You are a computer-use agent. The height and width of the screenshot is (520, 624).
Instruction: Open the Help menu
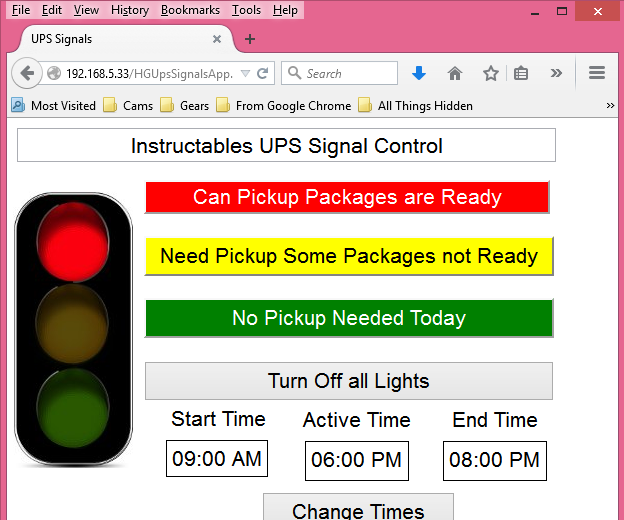285,10
